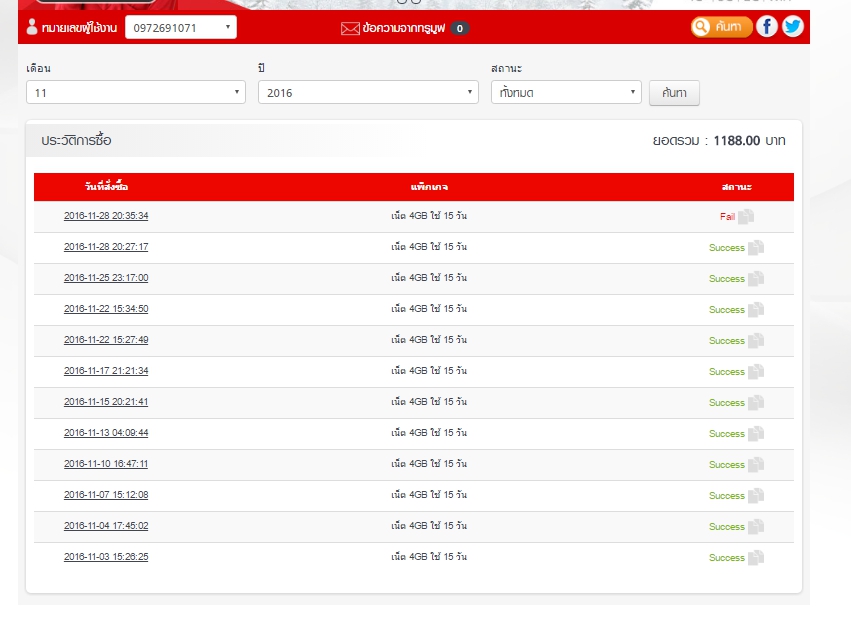This screenshot has width=851, height=620.
Task: Click document icon in the 2016-11-03 15:26:25 row
Action: pyautogui.click(x=755, y=557)
